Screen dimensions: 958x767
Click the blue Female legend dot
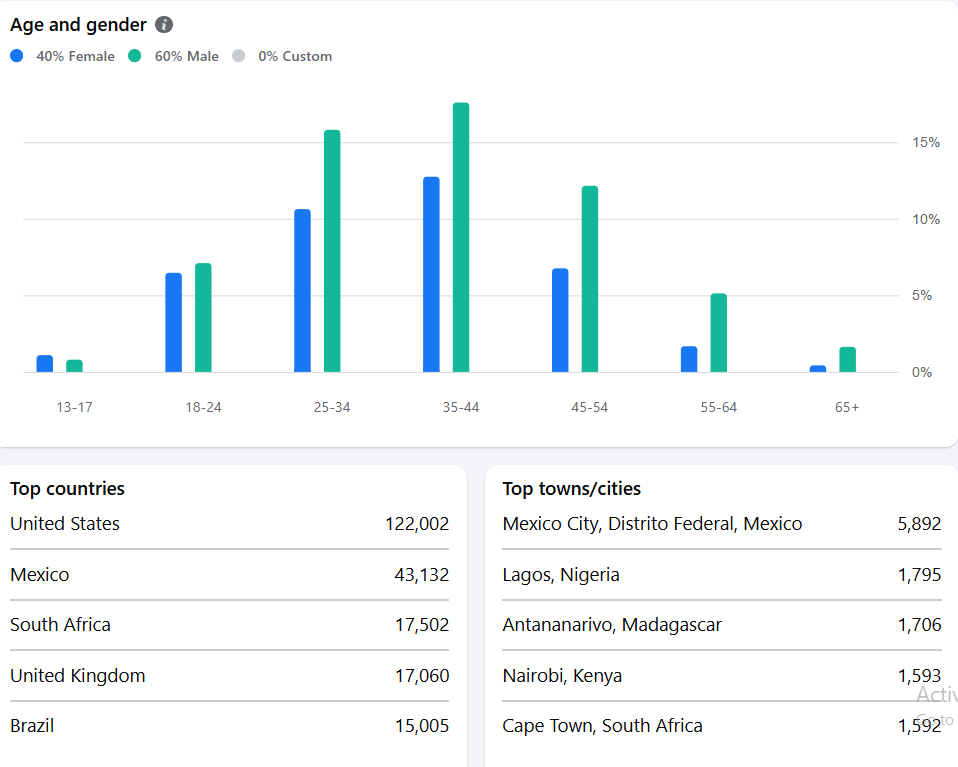pos(17,56)
